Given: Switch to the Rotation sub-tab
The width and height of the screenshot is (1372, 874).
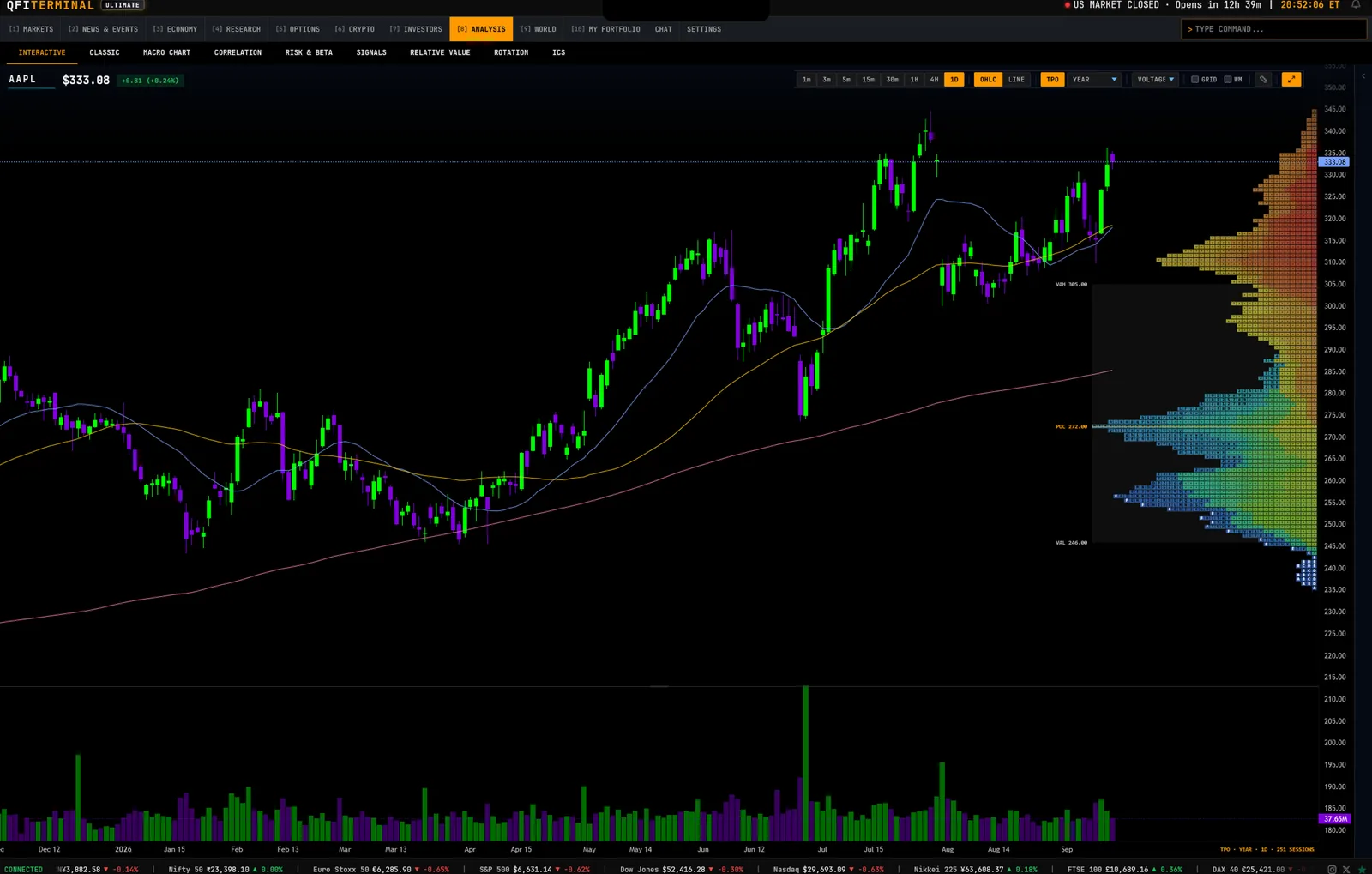Looking at the screenshot, I should point(511,52).
